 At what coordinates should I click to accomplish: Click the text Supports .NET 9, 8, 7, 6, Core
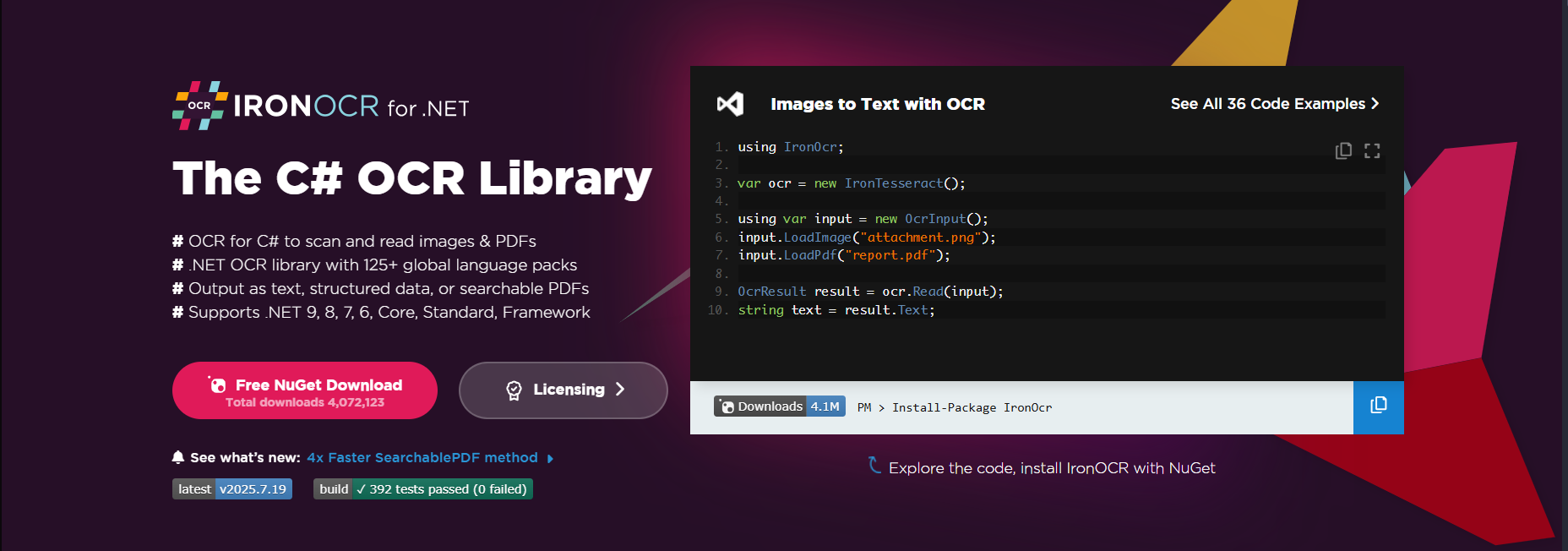pos(389,312)
